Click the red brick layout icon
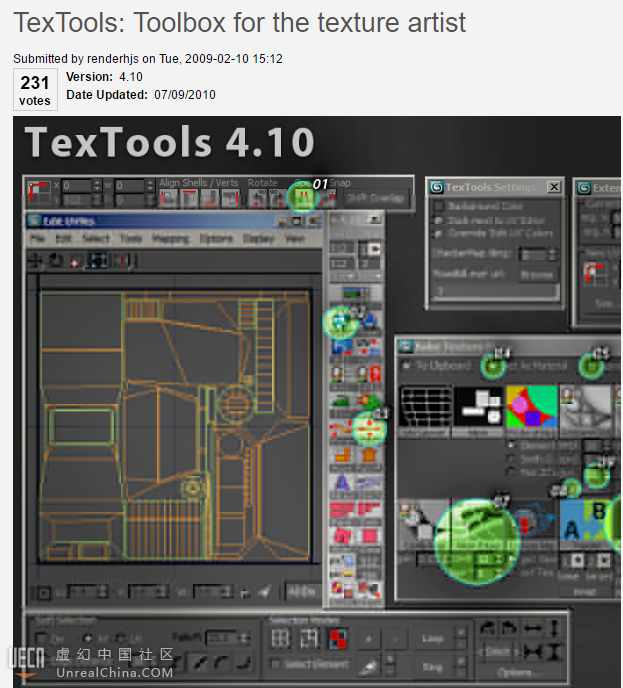 coord(341,509)
